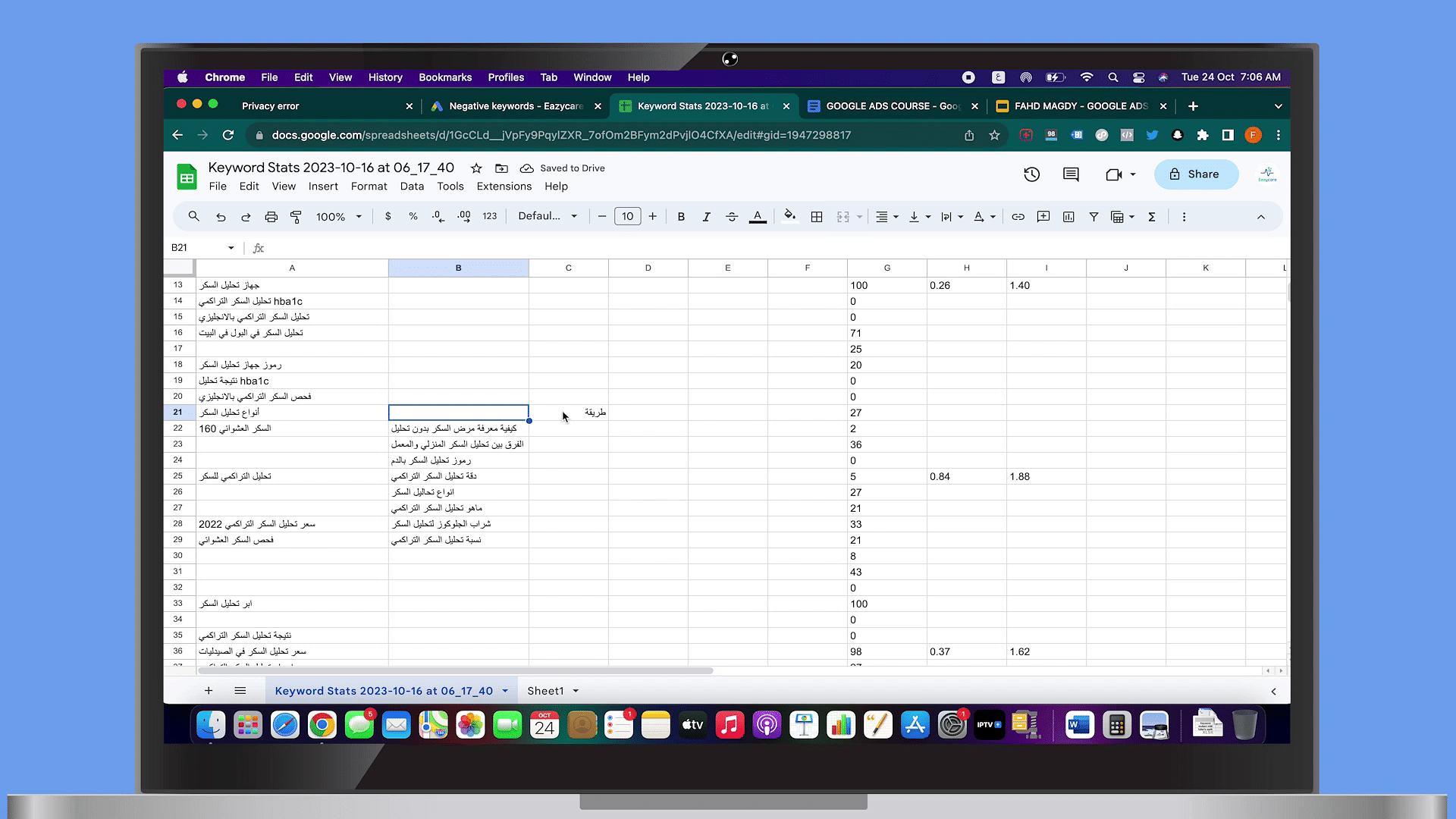Click the Insert chart icon
The width and height of the screenshot is (1456, 819).
click(x=1068, y=217)
